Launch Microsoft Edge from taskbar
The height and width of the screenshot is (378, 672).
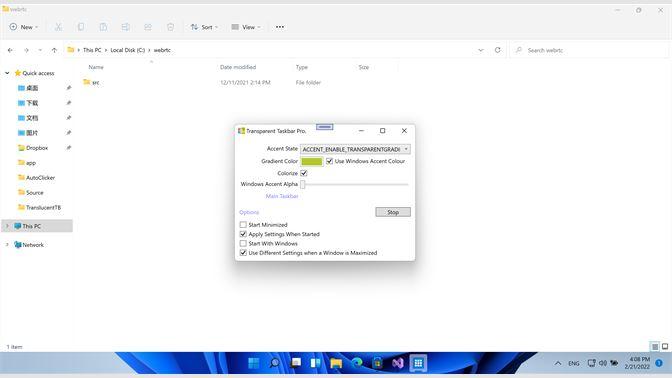pyautogui.click(x=357, y=363)
